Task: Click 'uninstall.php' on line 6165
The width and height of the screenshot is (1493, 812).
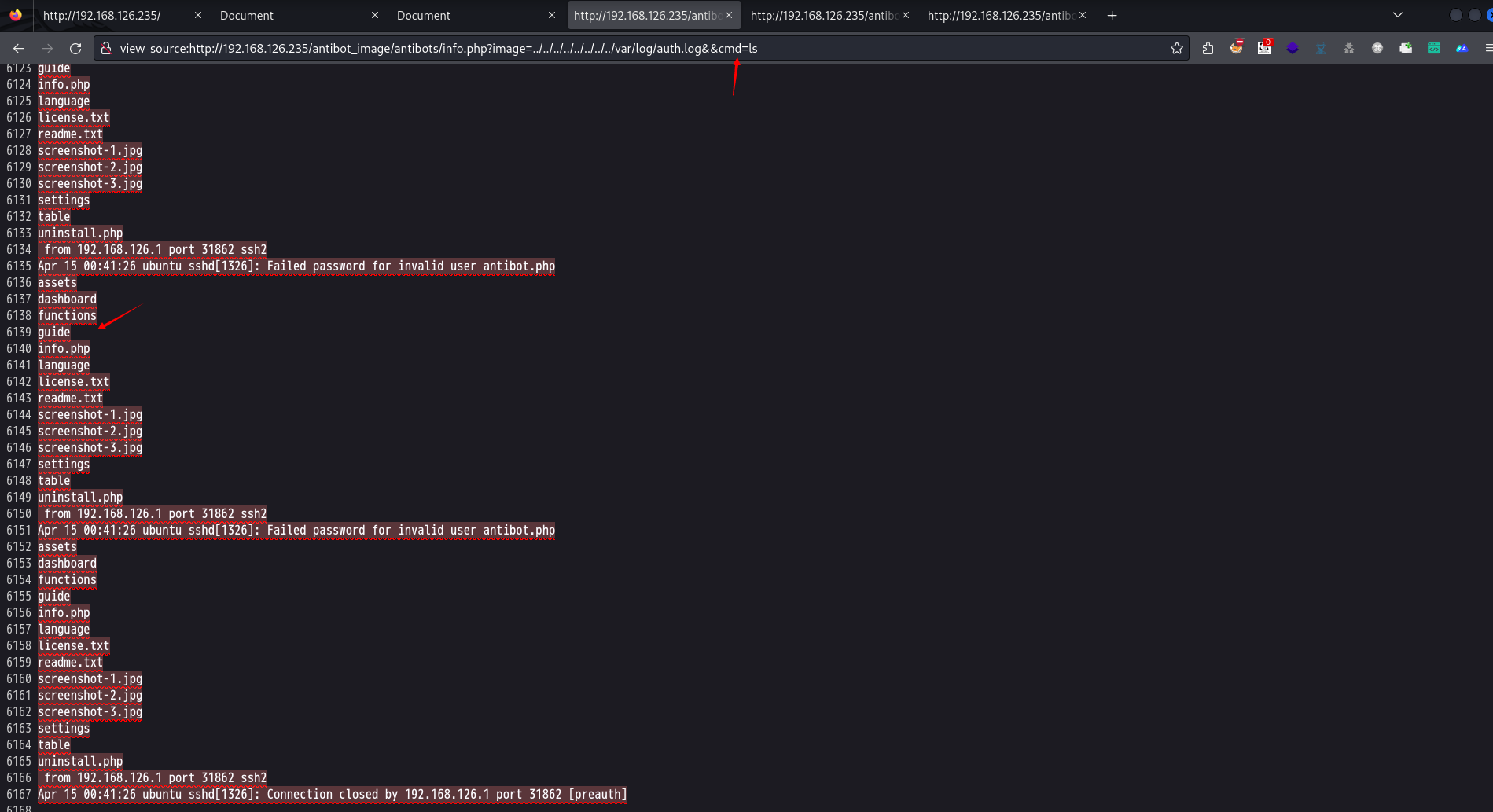Action: coord(80,761)
